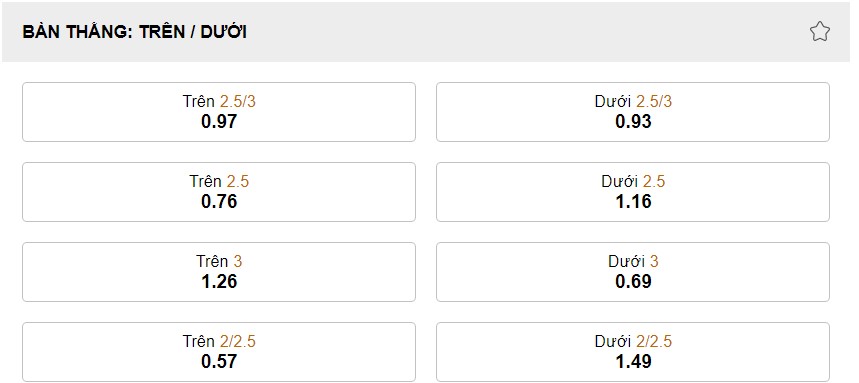Mark this market as favorite with star
859x383 pixels.
click(x=820, y=32)
